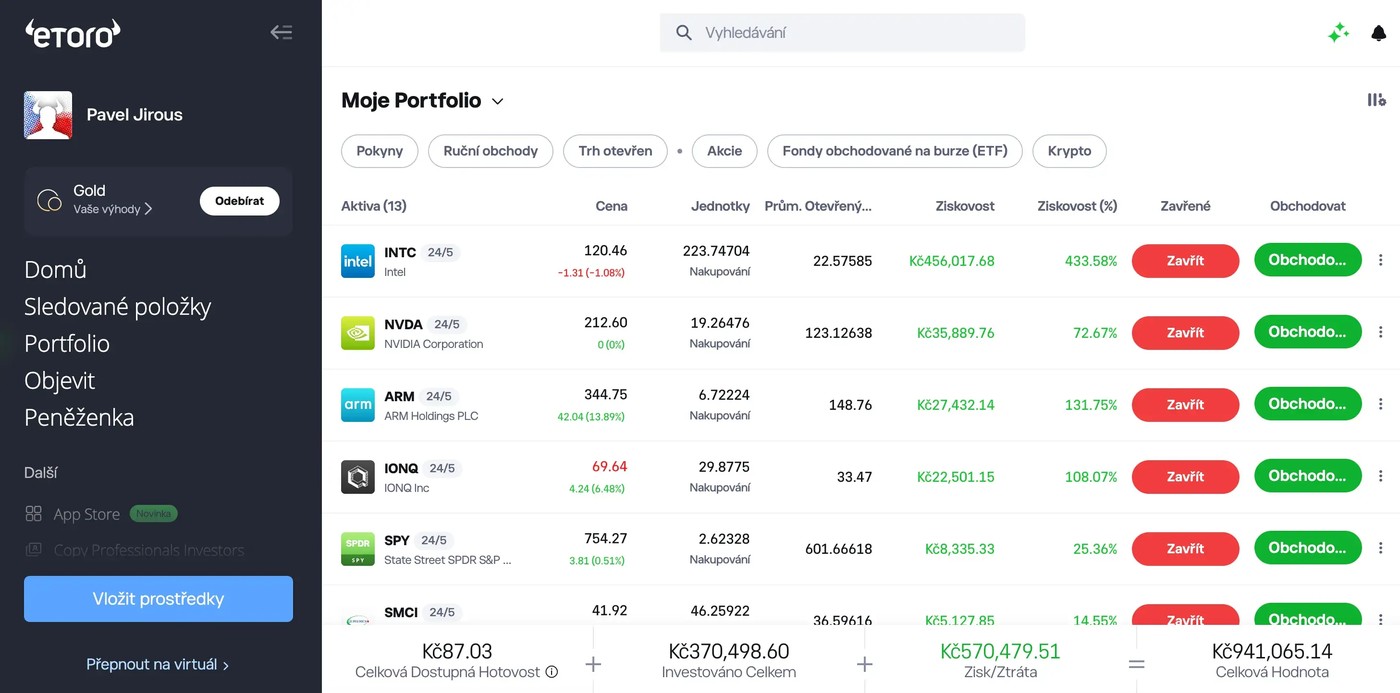Click Pavel Jirous profile avatar
1400x693 pixels.
pyautogui.click(x=48, y=115)
